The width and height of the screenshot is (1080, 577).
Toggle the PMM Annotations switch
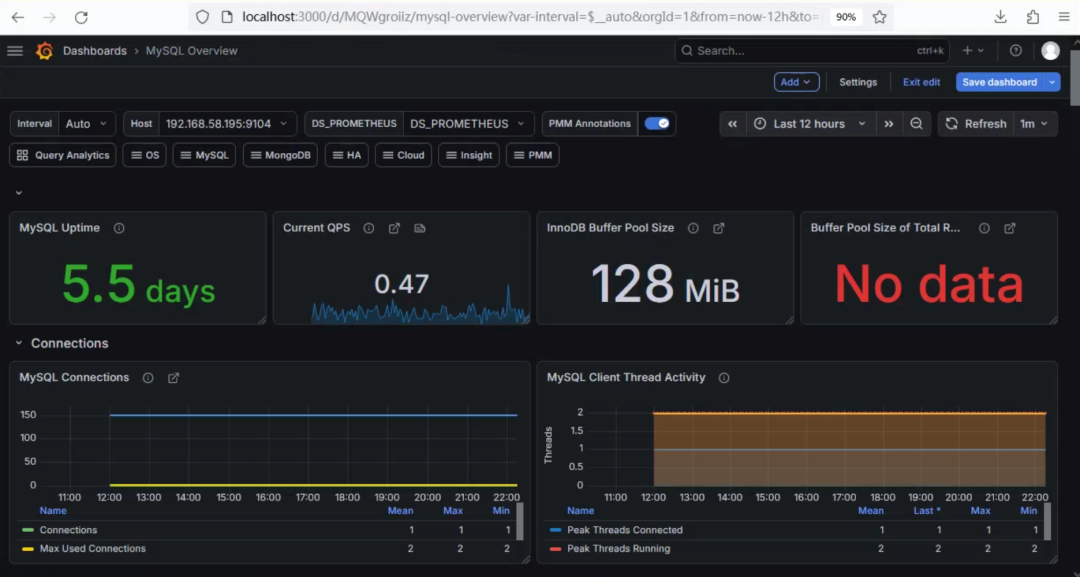[656, 123]
